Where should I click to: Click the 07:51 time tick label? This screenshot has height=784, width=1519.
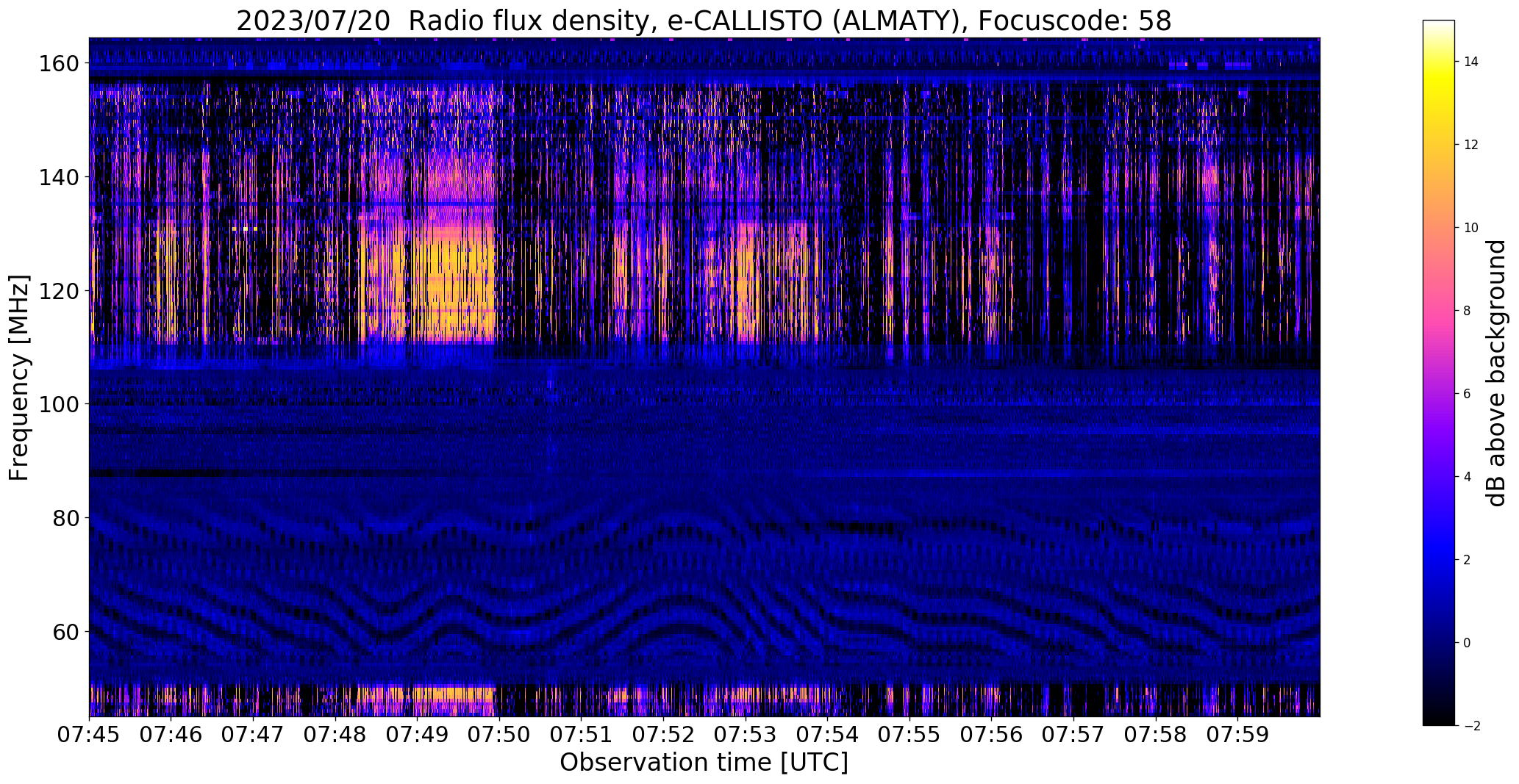[582, 733]
